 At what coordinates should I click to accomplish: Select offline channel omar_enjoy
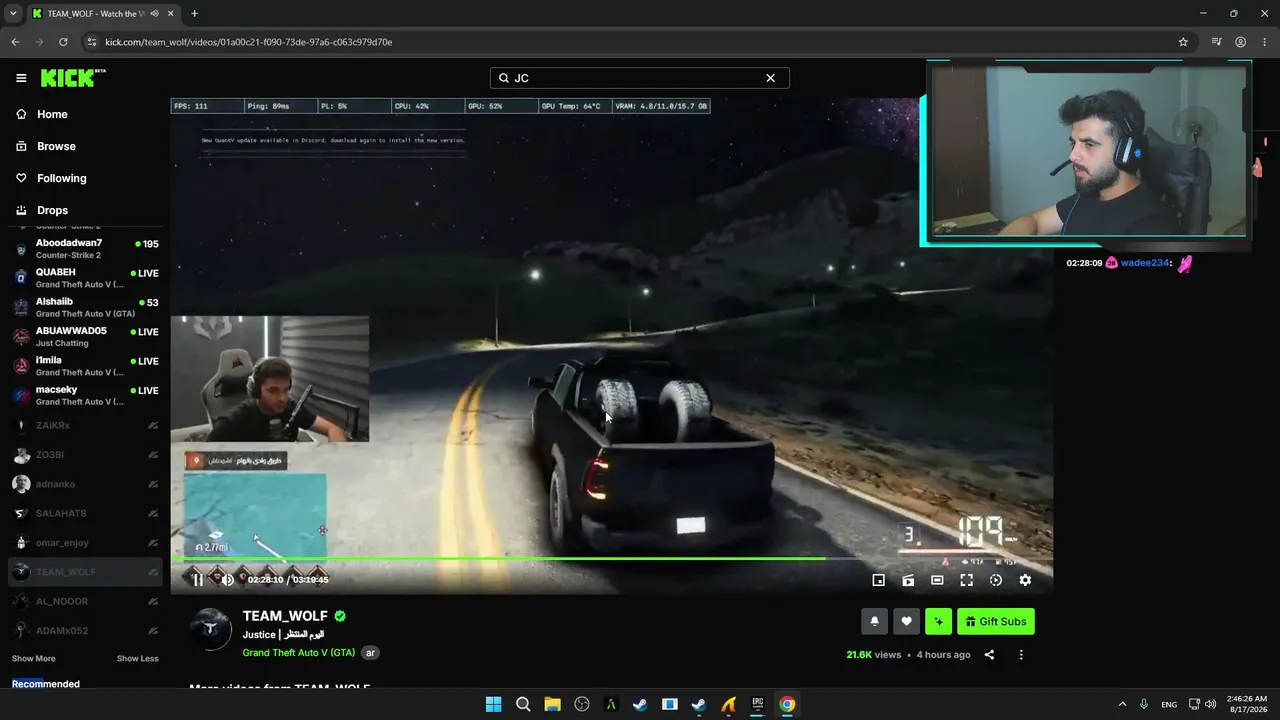tap(85, 543)
